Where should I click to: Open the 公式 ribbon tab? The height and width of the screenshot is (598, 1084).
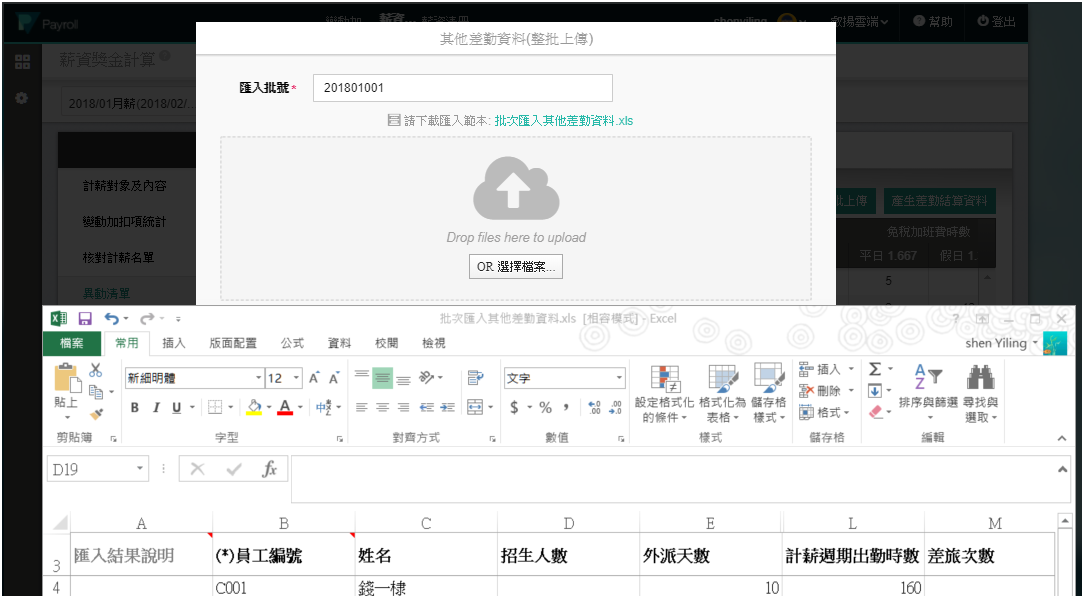[292, 343]
